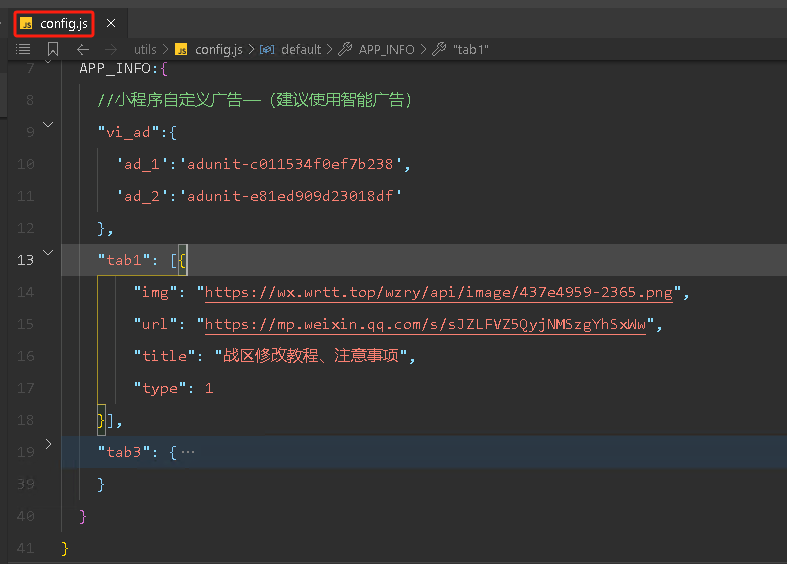Click the "title" key on line 16
The height and width of the screenshot is (564, 787).
point(165,356)
